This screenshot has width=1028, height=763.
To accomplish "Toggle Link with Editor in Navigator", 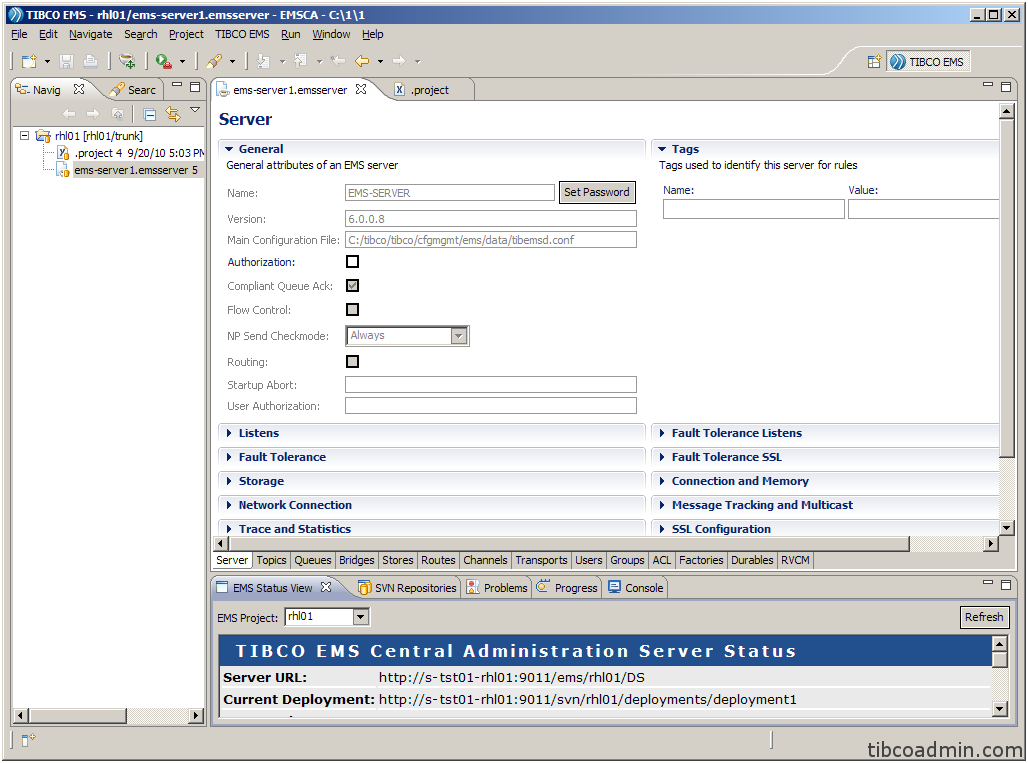I will tap(172, 114).
